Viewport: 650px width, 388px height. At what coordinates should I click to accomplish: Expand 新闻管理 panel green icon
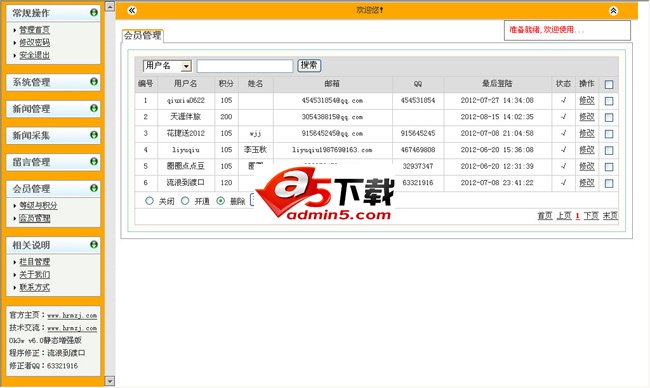pyautogui.click(x=94, y=108)
